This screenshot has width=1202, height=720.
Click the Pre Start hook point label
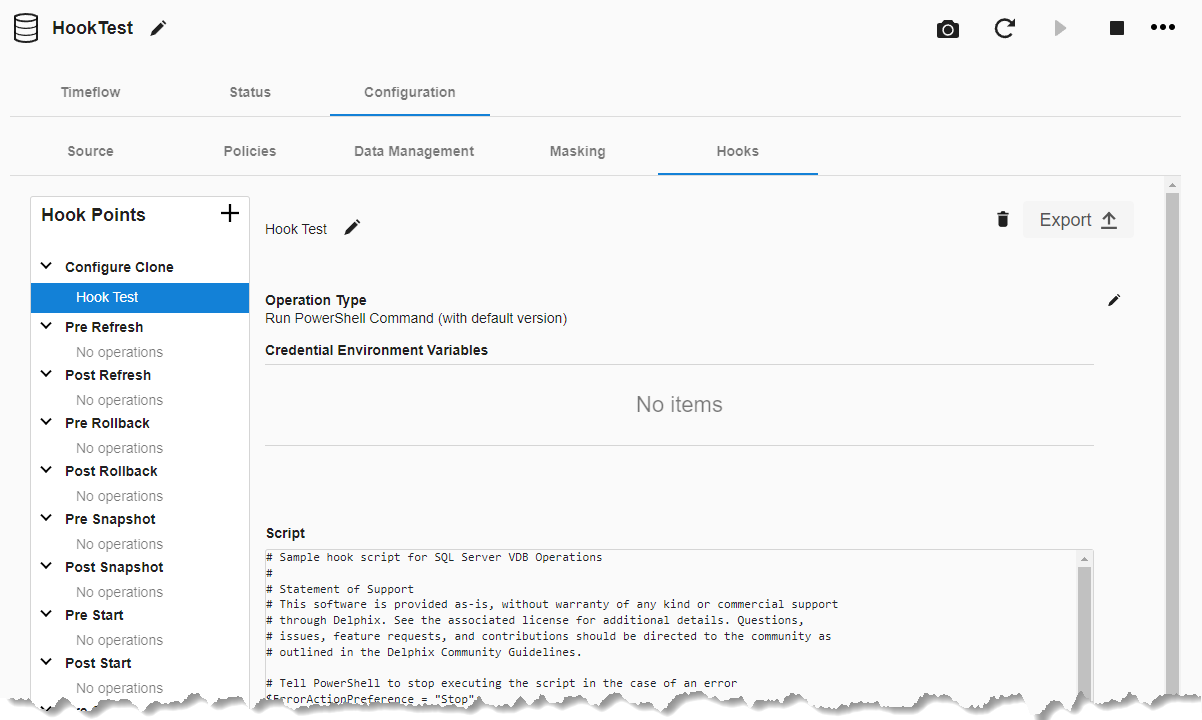pyautogui.click(x=95, y=615)
